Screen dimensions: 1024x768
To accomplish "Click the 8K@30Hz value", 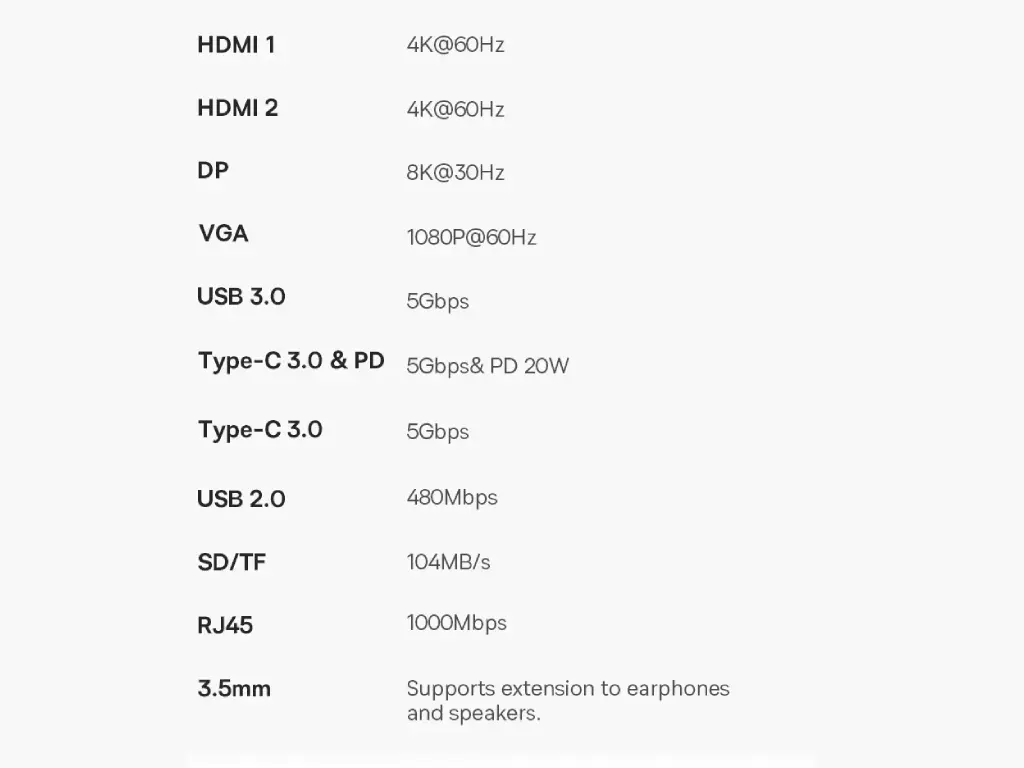I will pyautogui.click(x=455, y=172).
